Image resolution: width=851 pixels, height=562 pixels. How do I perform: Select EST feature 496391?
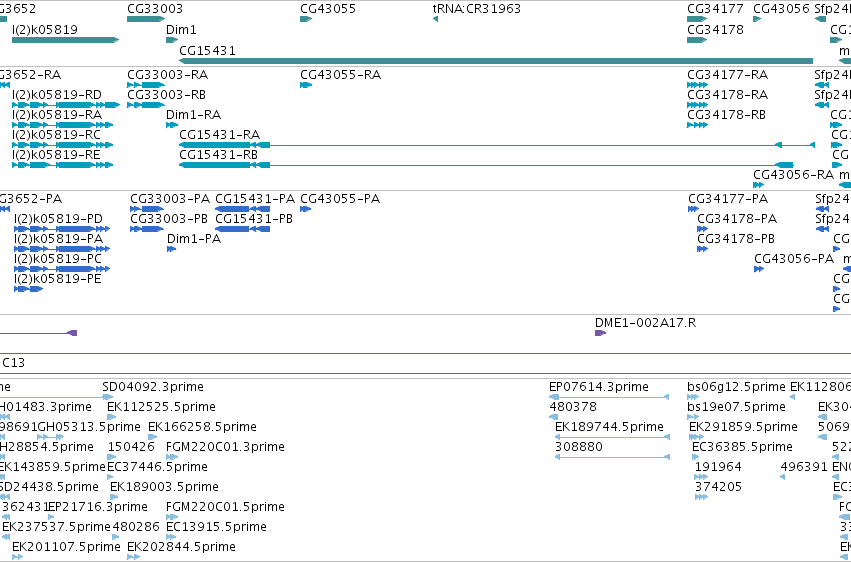[x=783, y=477]
